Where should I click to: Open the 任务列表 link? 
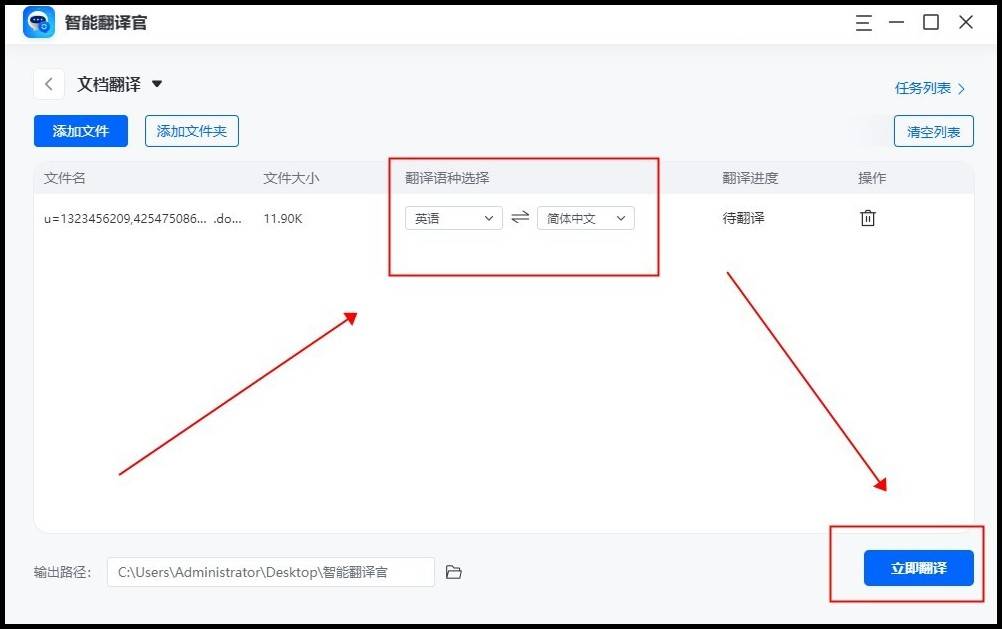[923, 88]
